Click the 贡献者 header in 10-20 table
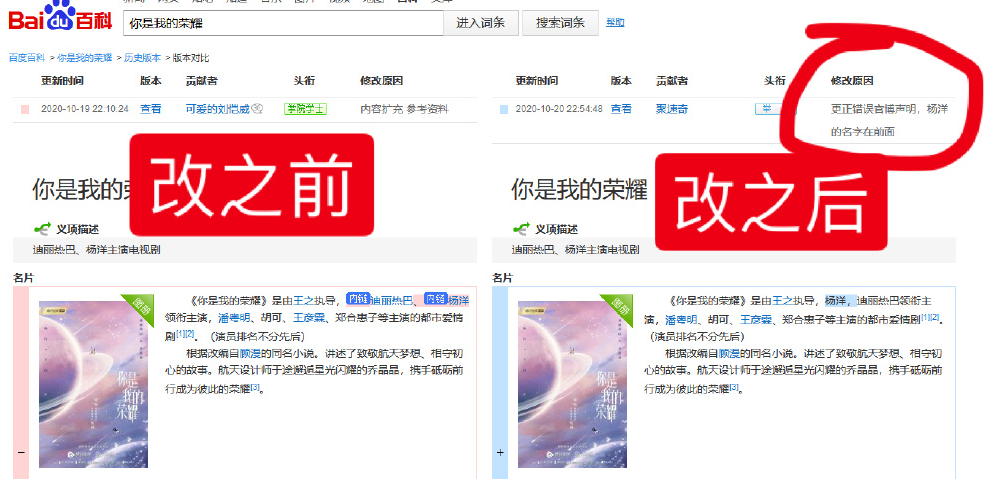The width and height of the screenshot is (985, 479). [x=672, y=81]
